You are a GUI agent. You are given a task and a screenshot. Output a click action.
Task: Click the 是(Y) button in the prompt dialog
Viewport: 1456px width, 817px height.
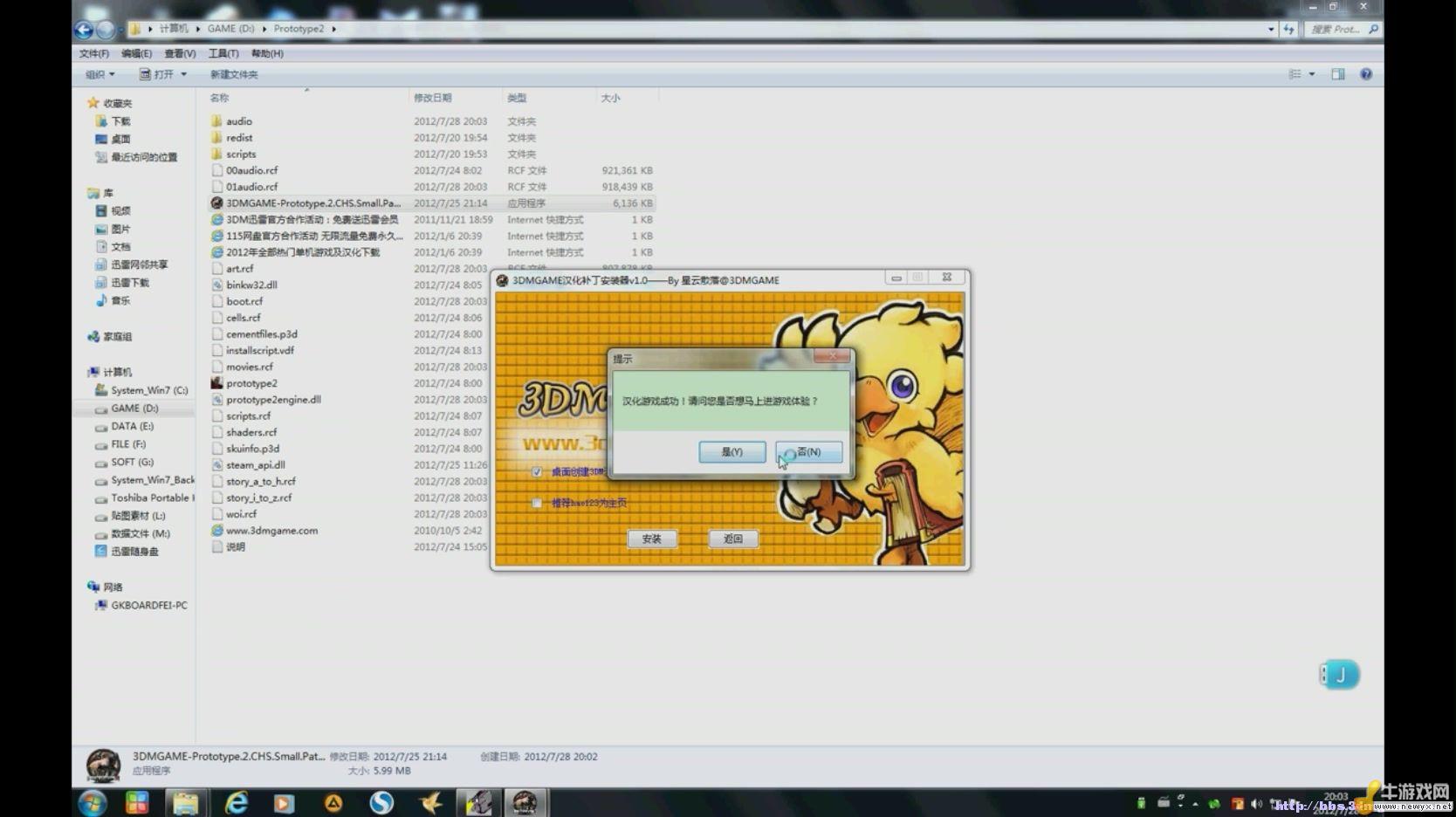click(x=731, y=452)
